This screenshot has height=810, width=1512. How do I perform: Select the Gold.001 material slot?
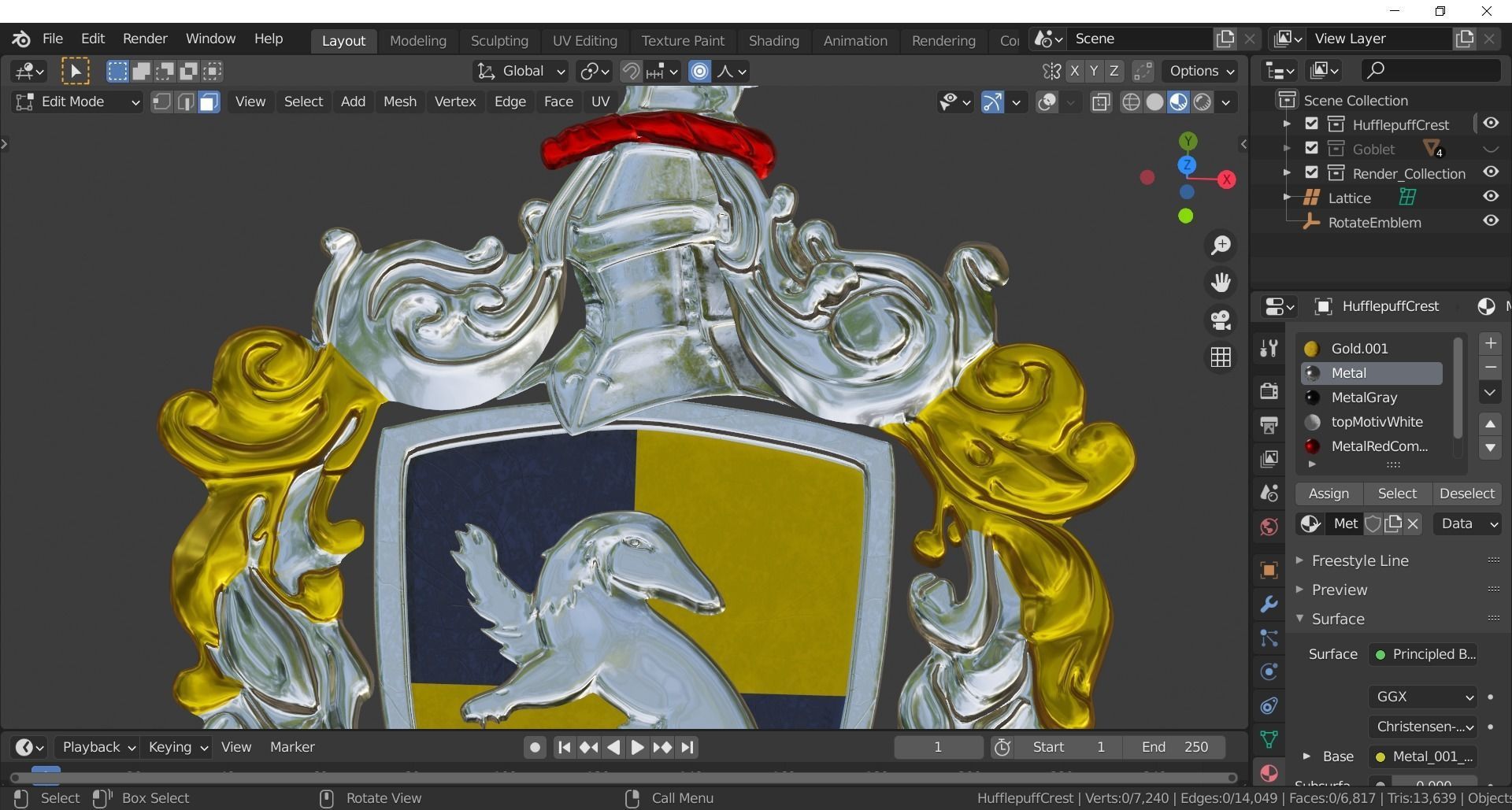1372,349
